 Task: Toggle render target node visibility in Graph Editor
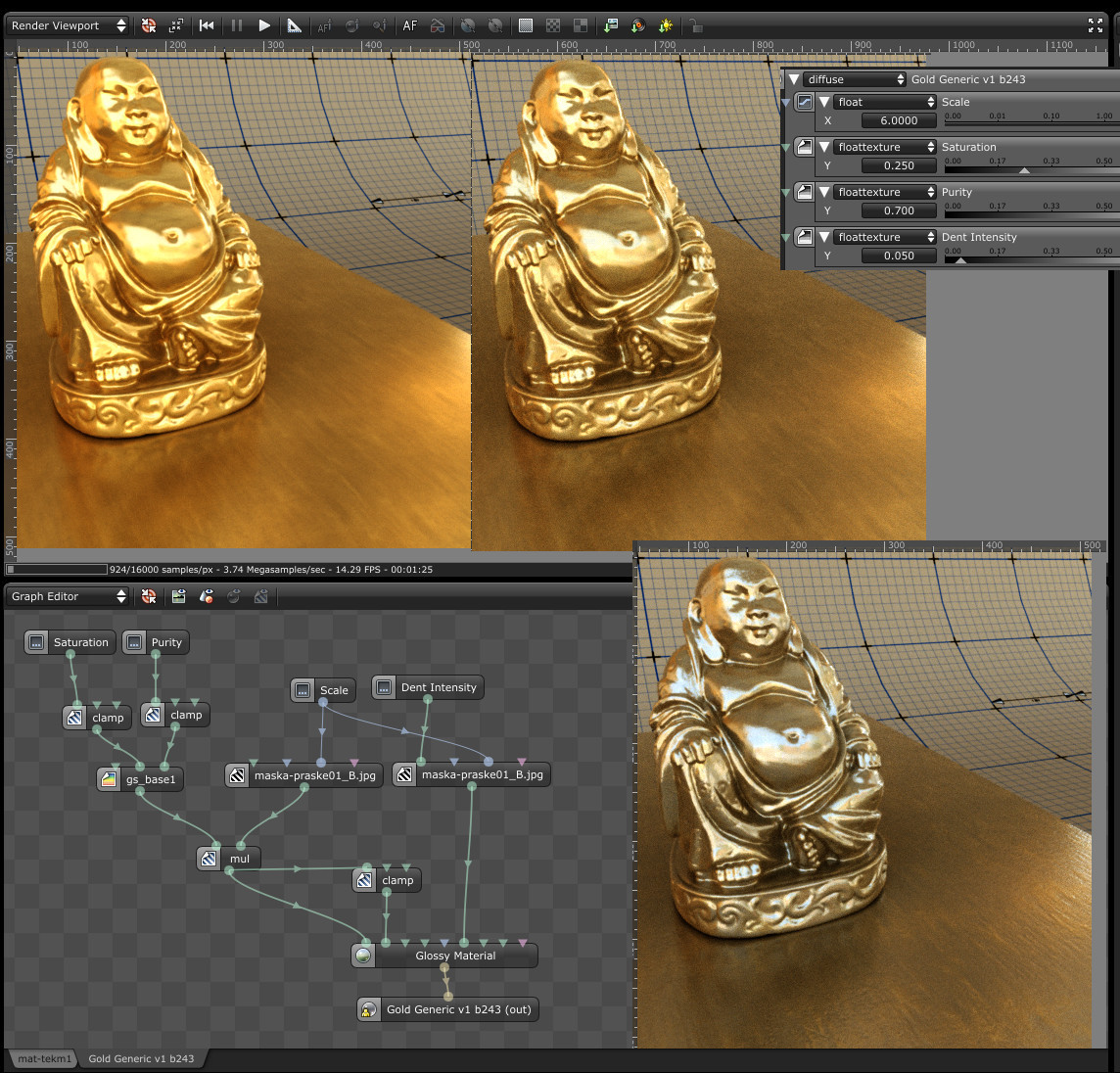tap(178, 596)
